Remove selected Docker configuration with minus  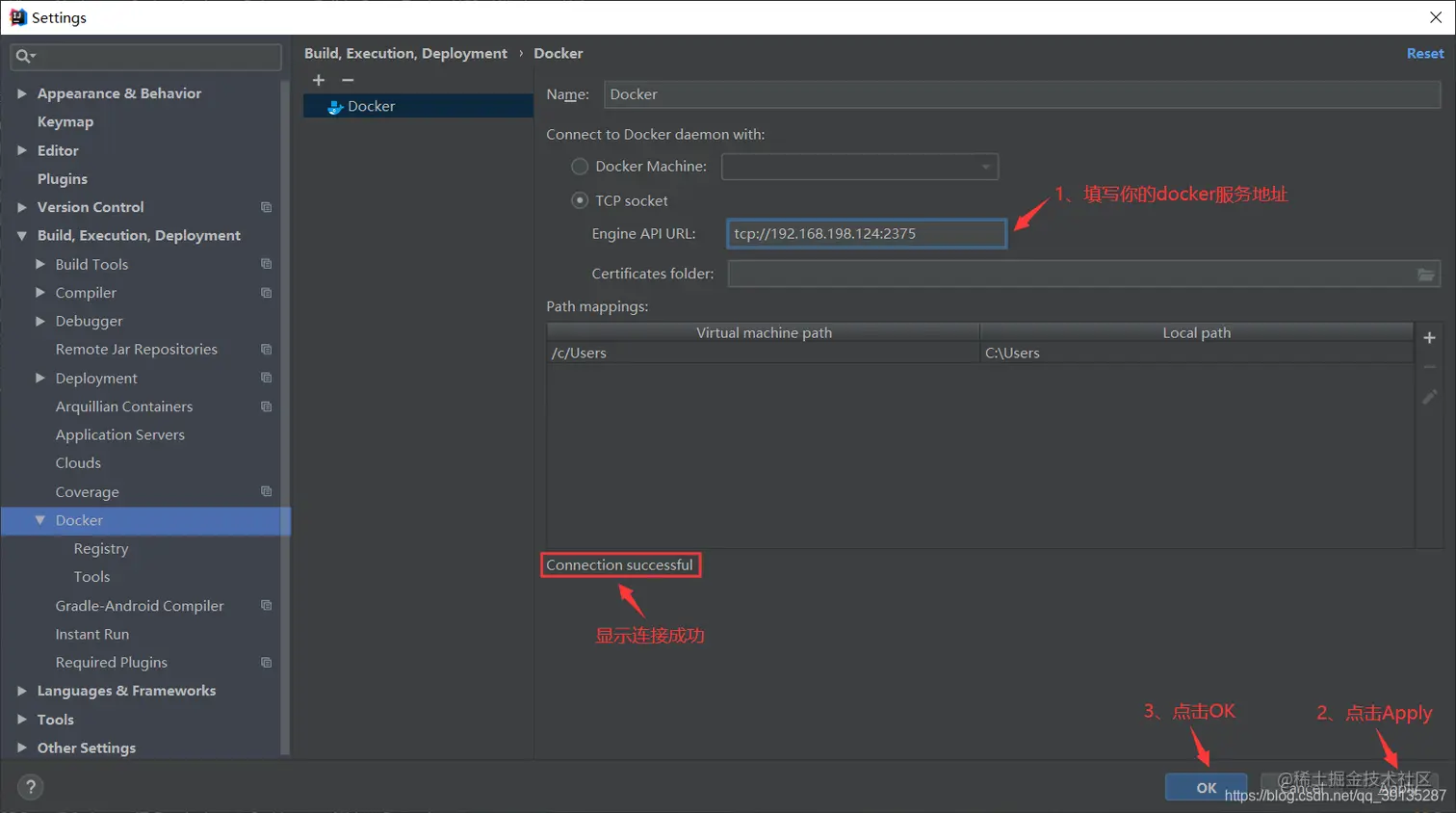click(348, 80)
